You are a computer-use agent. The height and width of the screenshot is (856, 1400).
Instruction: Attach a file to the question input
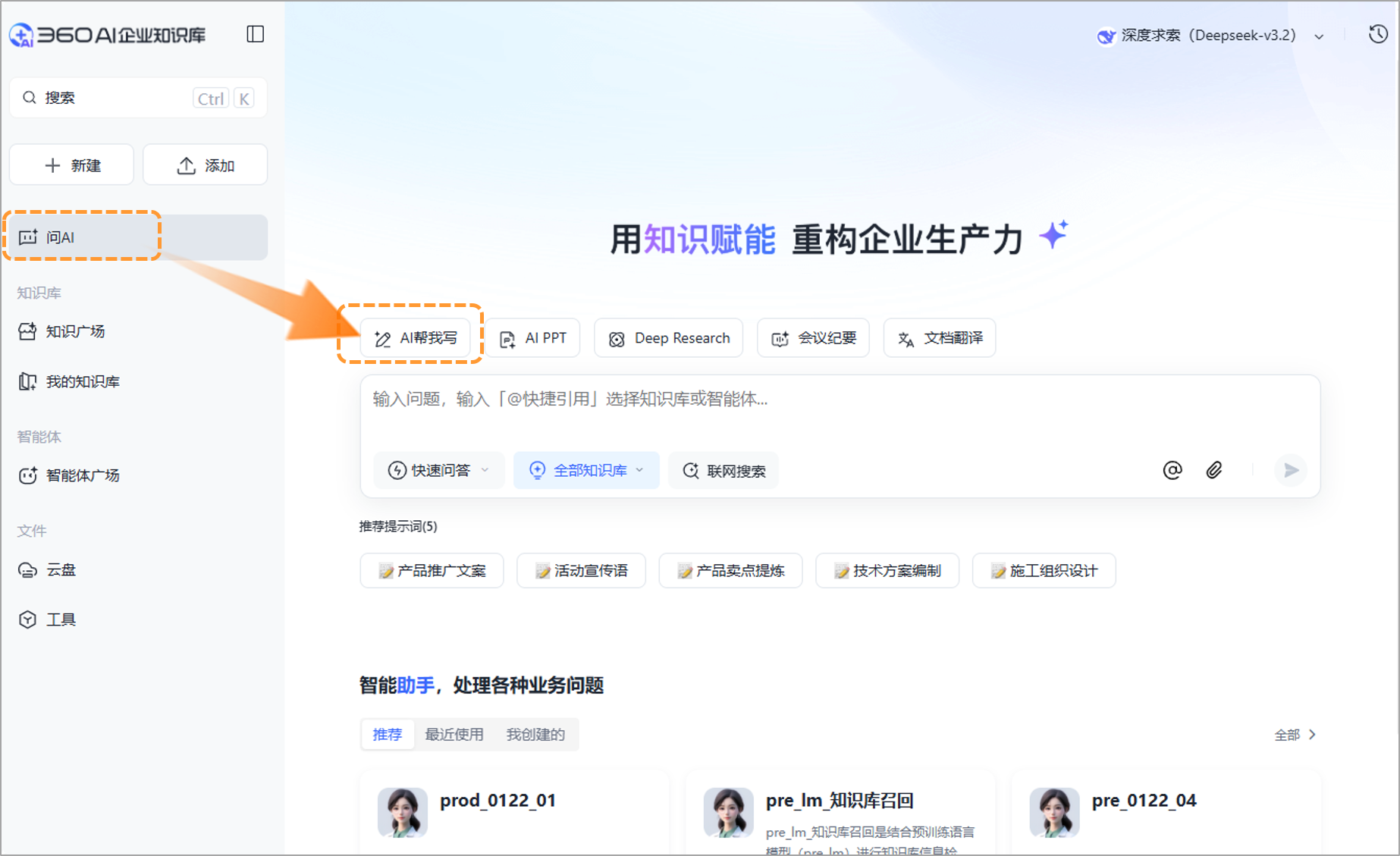tap(1214, 470)
